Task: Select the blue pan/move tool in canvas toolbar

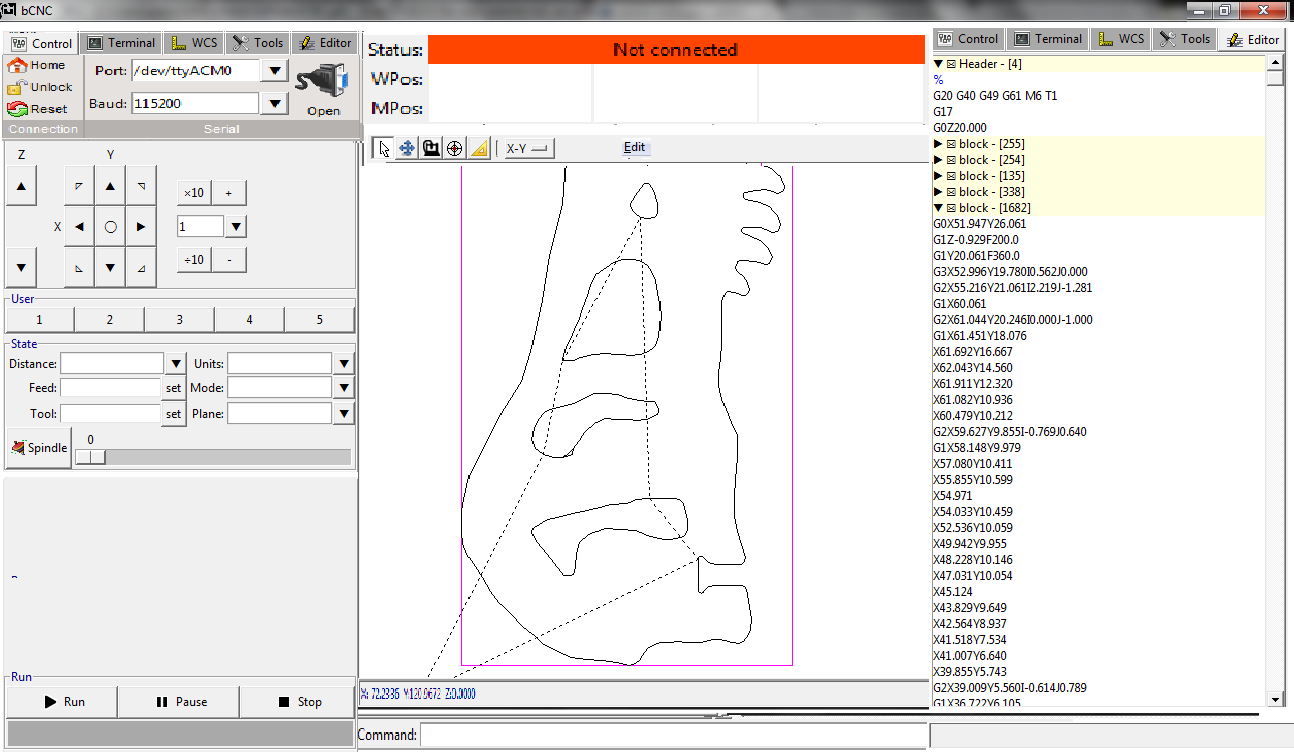Action: pyautogui.click(x=407, y=148)
